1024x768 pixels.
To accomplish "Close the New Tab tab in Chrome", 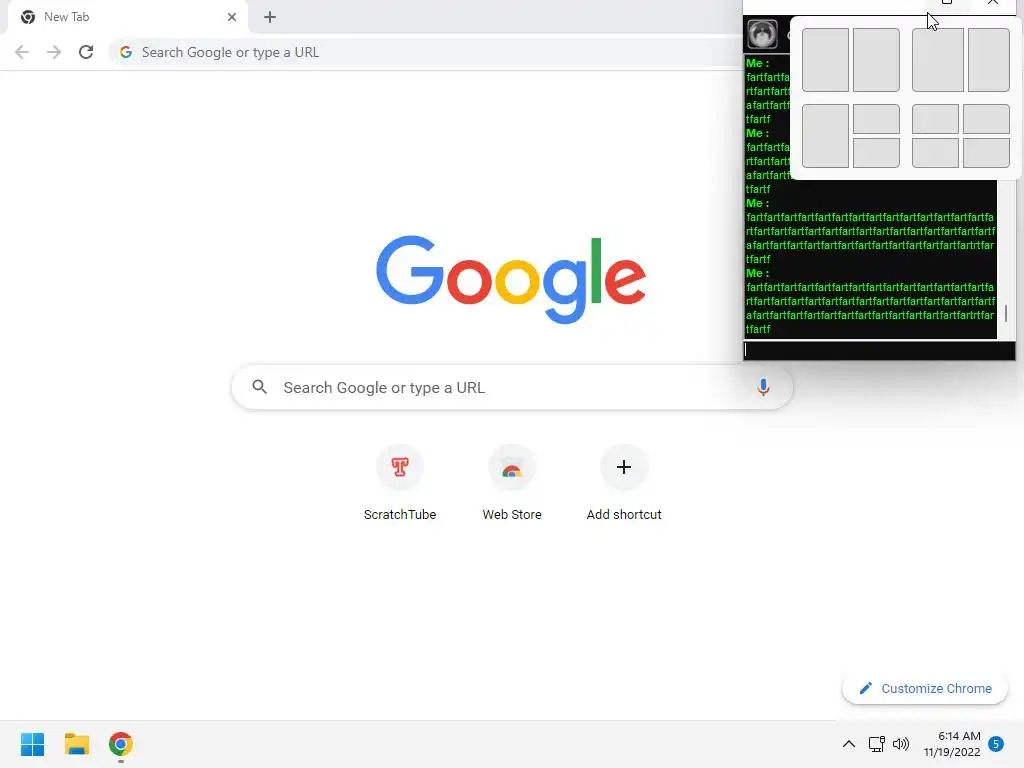I will (x=232, y=17).
